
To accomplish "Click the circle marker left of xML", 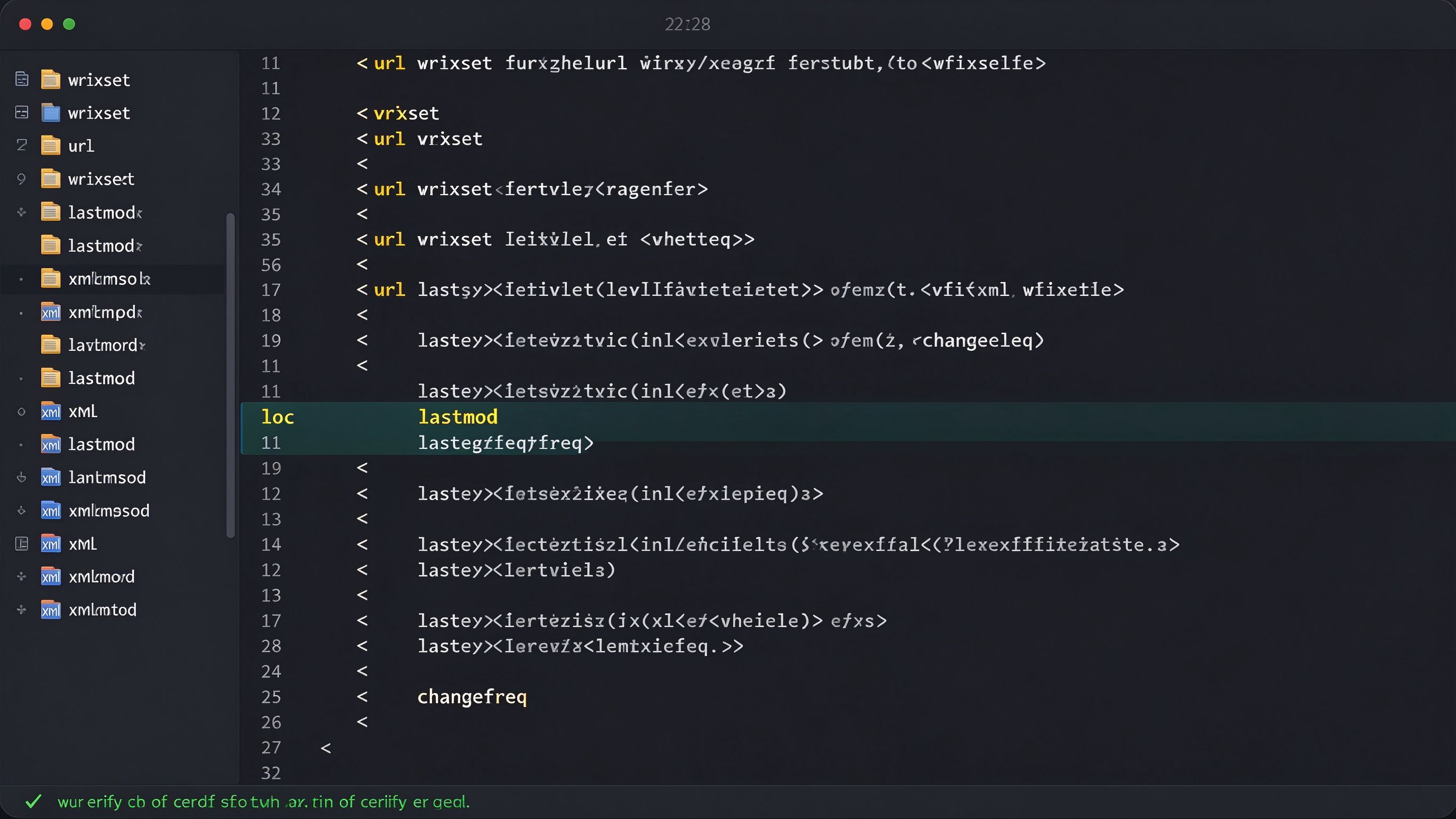I will pos(21,412).
